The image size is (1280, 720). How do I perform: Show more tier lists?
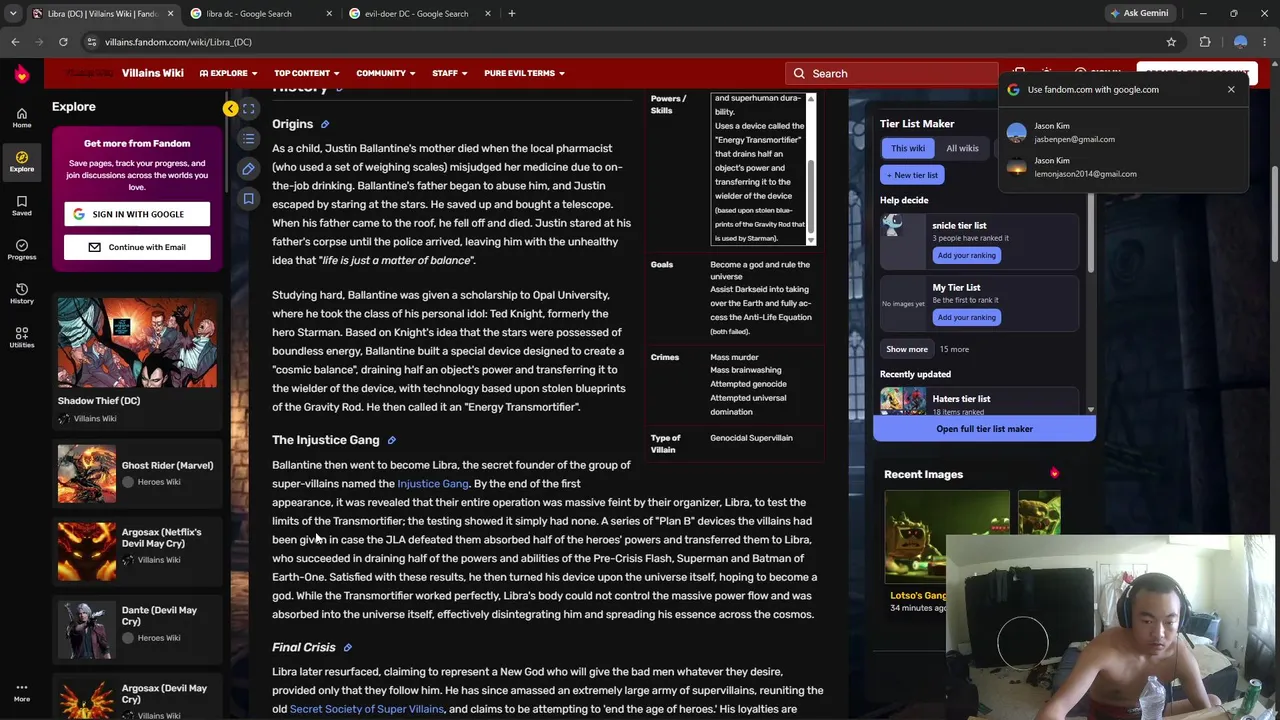[x=906, y=349]
